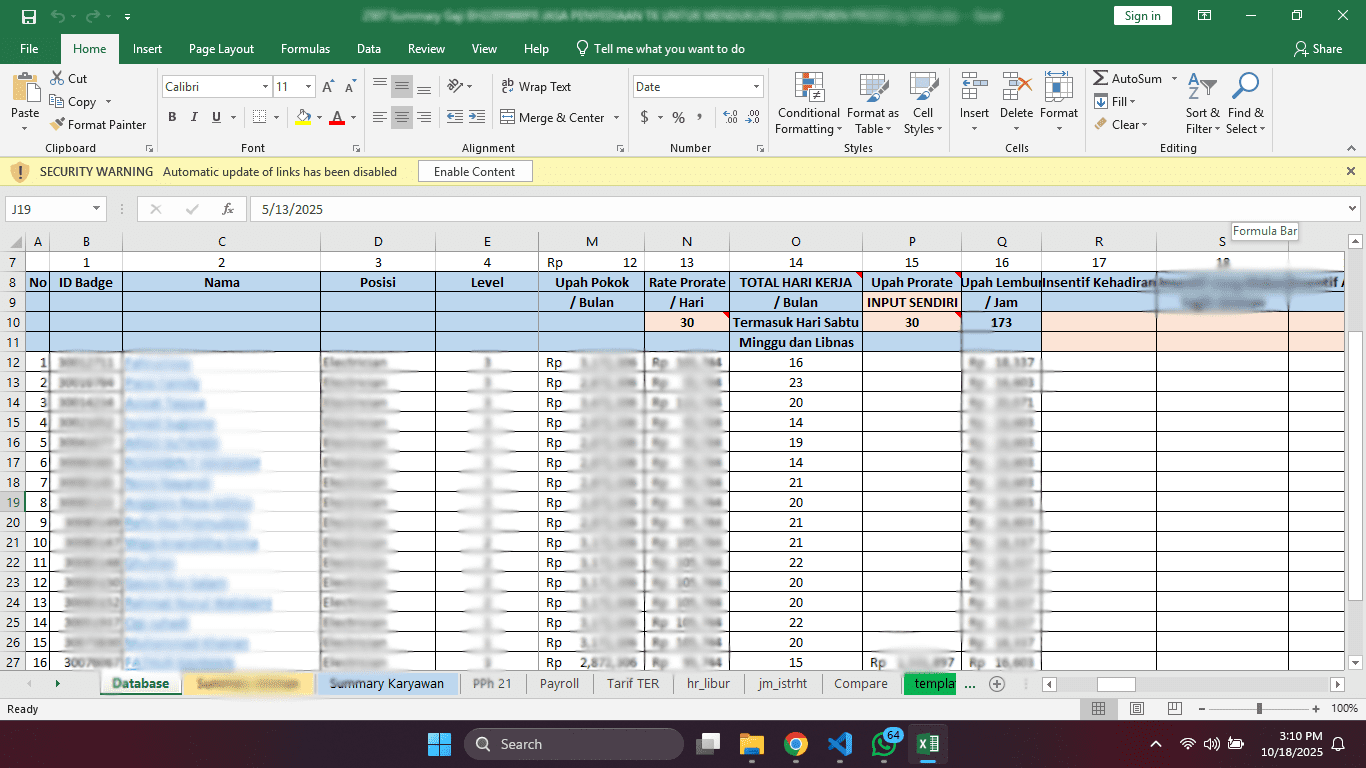Click the Enable Content button
The image size is (1366, 768).
coord(474,172)
